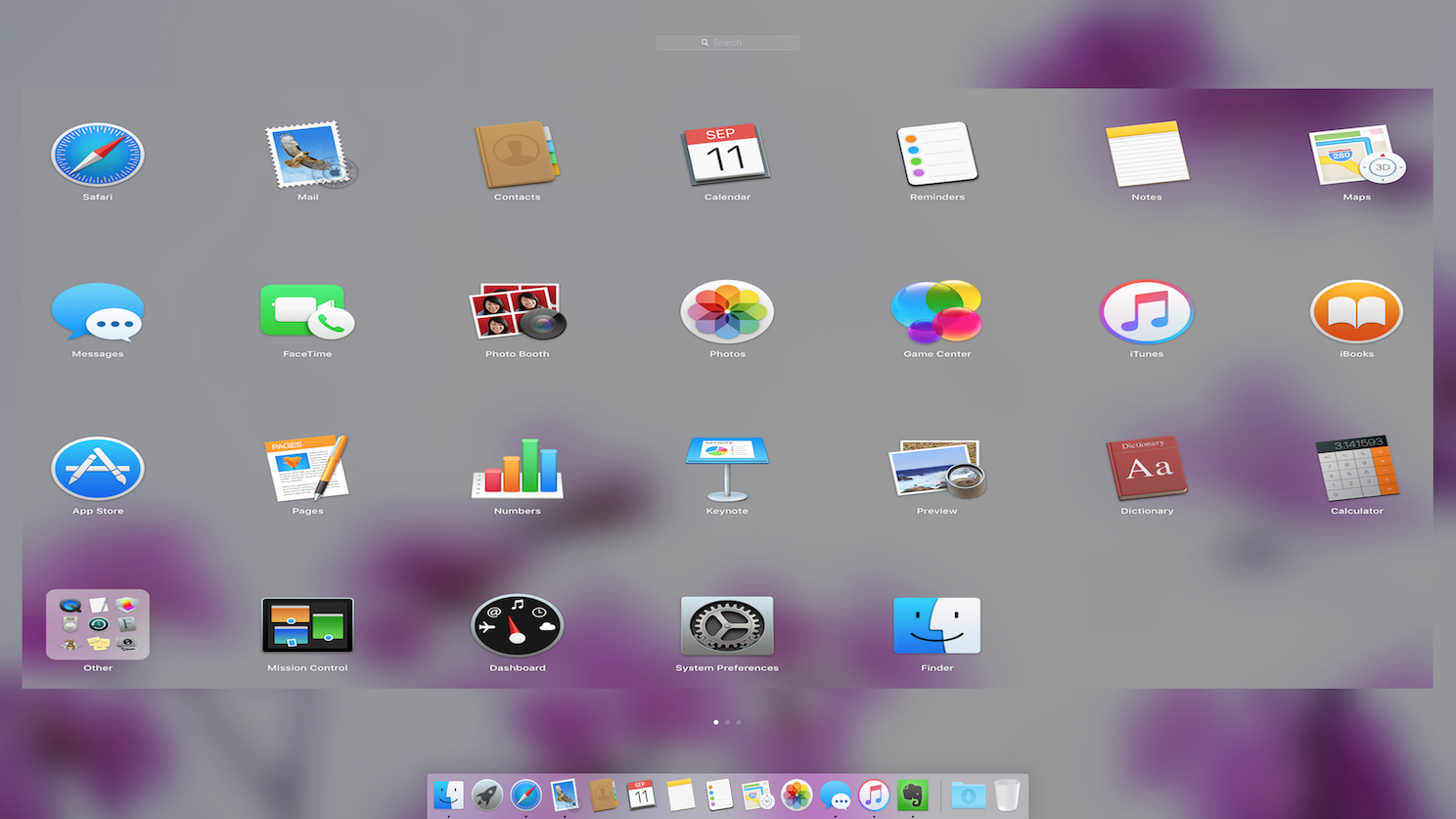Open System Preferences

(x=727, y=625)
